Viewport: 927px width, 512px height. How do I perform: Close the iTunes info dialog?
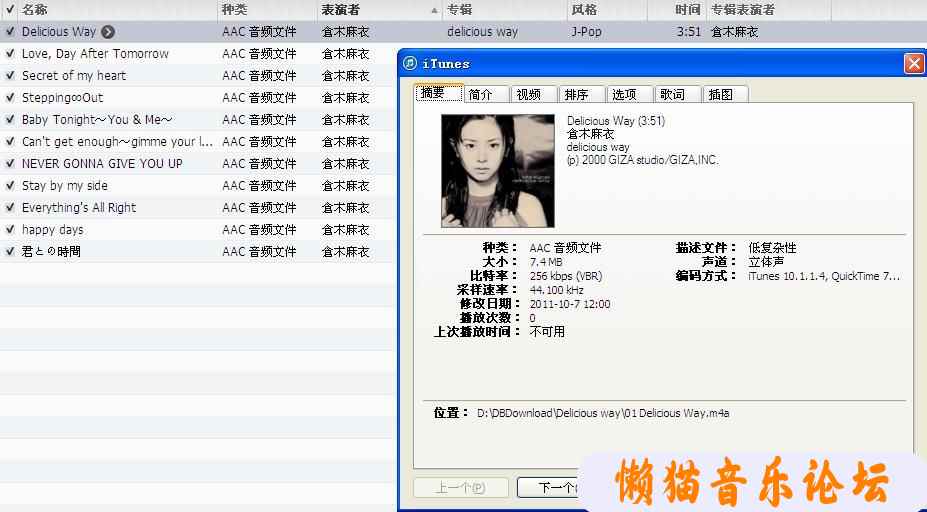pyautogui.click(x=914, y=63)
